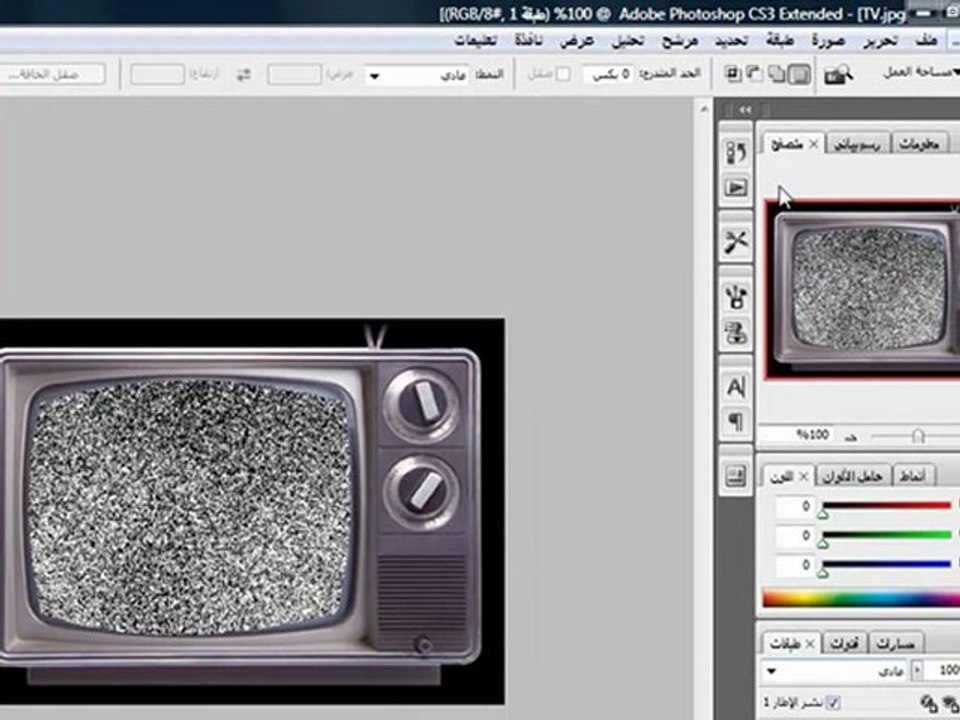Toggle the propagate frame 1 checkbox
Screen dimensions: 960x720
833,702
